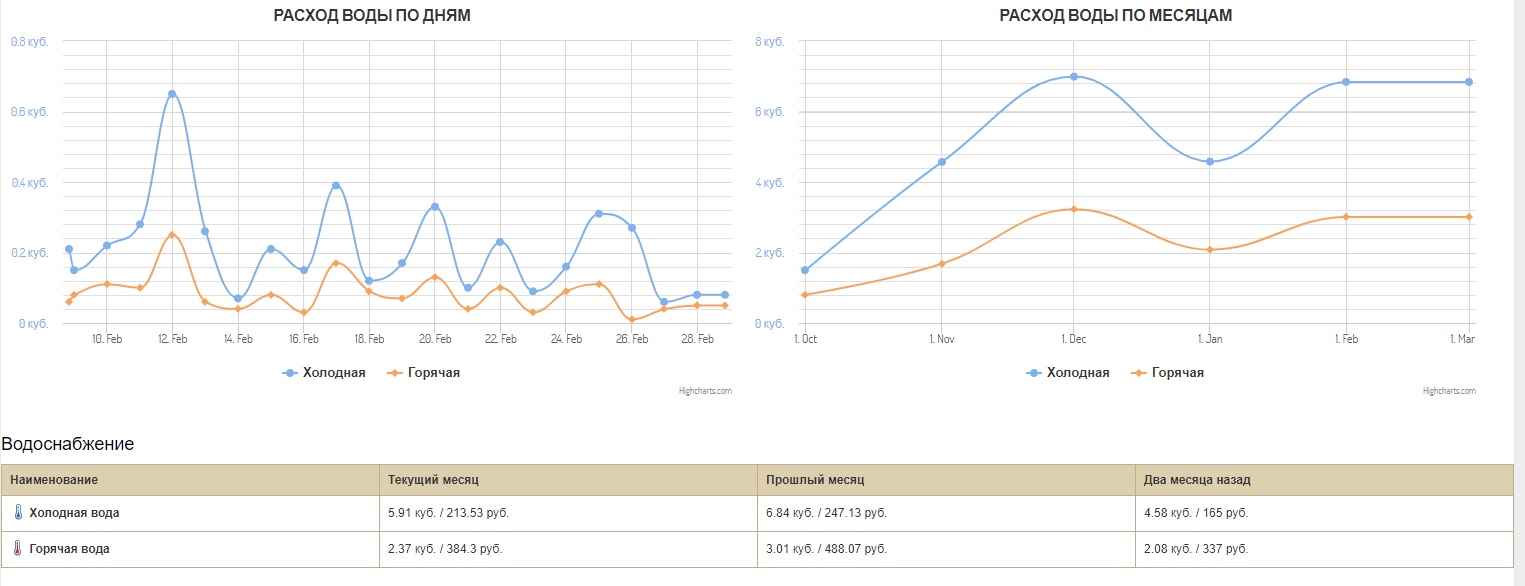Open Highcharts.com link under daily chart
This screenshot has height=586, width=1525.
pos(705,391)
